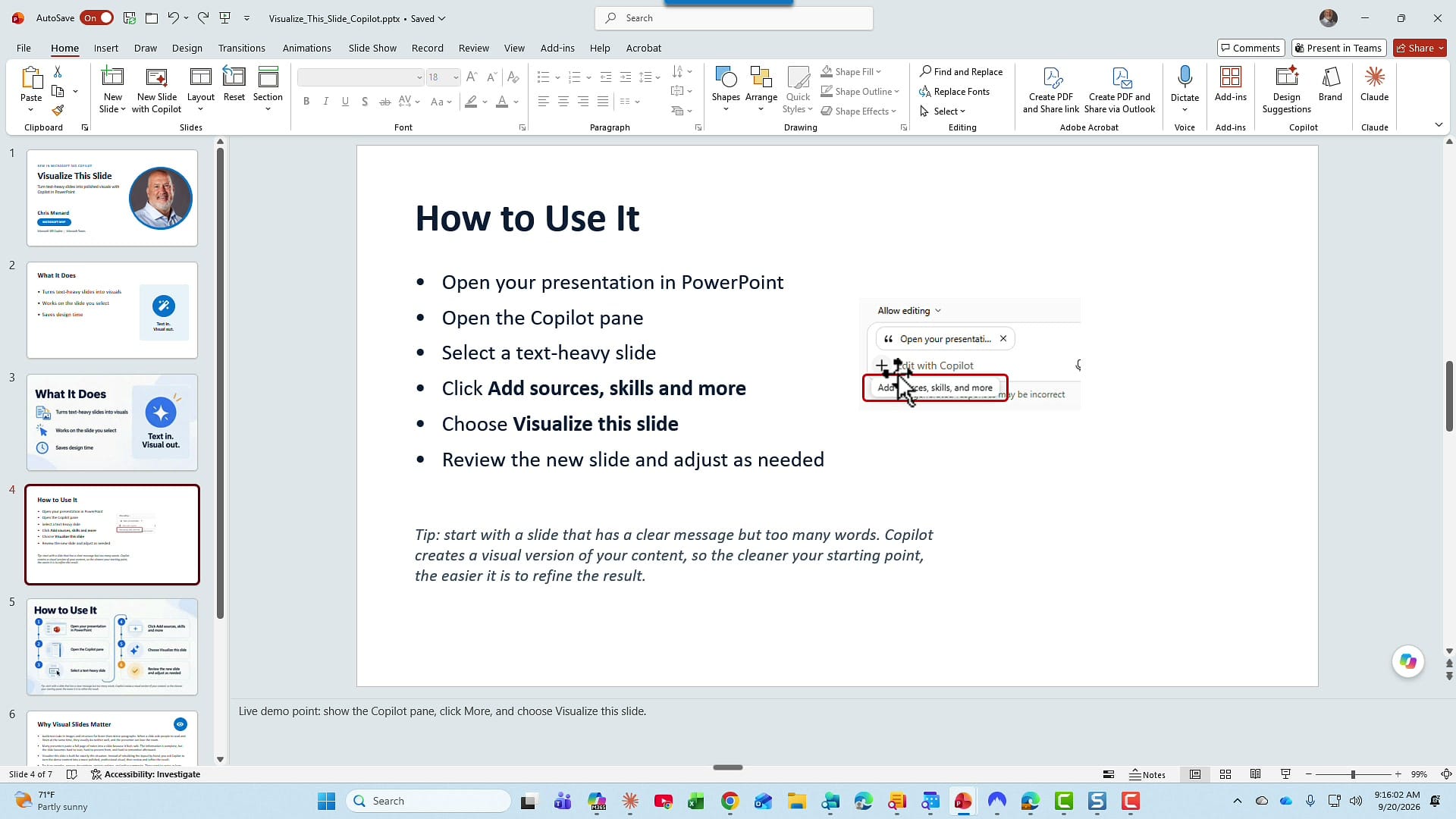
Task: Toggle Bold formatting
Action: point(306,102)
